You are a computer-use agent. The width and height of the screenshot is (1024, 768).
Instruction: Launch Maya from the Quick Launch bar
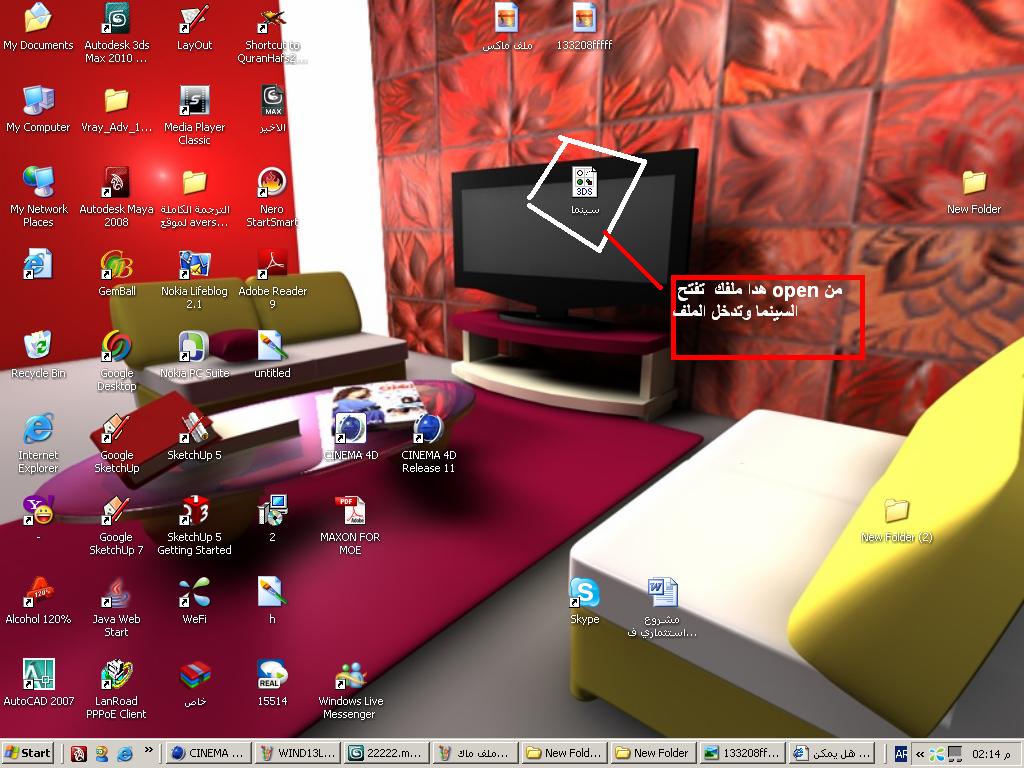79,754
